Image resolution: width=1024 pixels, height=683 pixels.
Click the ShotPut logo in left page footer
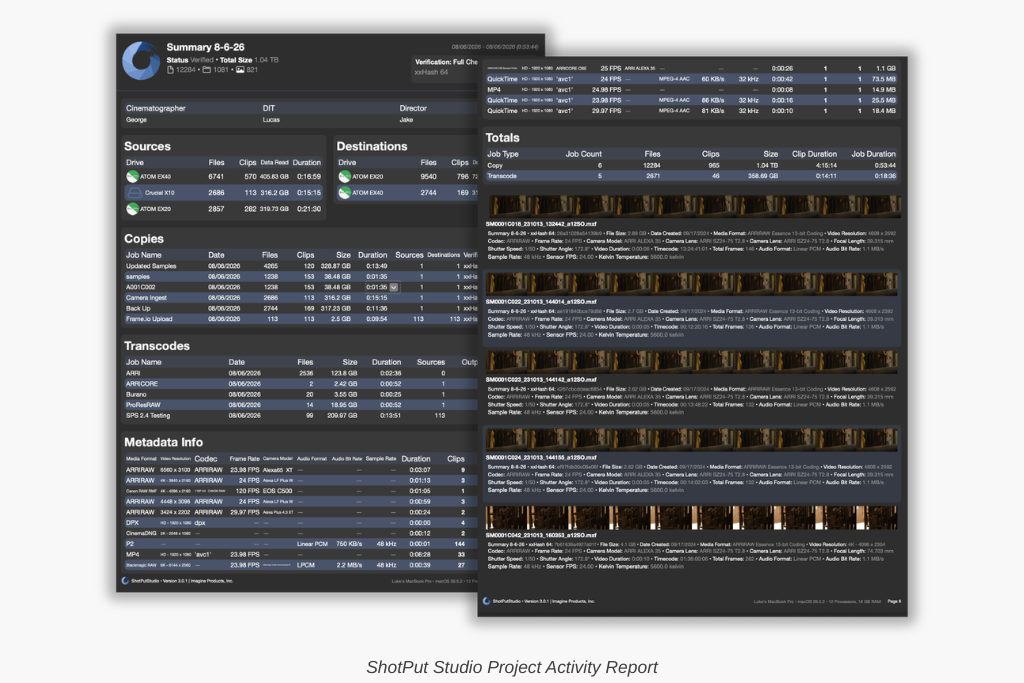(125, 580)
